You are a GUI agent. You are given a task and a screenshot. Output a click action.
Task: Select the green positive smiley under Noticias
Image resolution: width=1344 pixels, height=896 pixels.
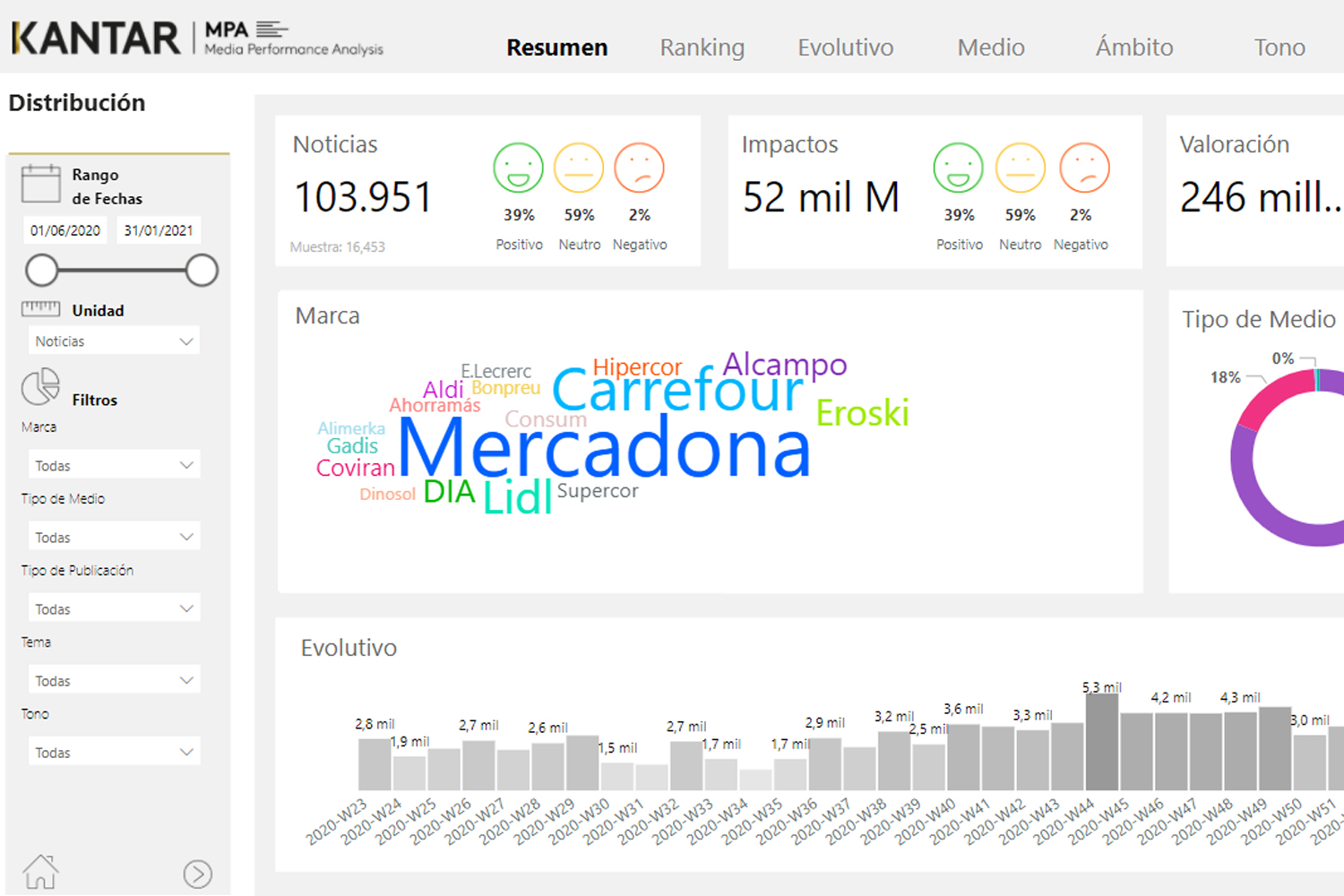[520, 168]
